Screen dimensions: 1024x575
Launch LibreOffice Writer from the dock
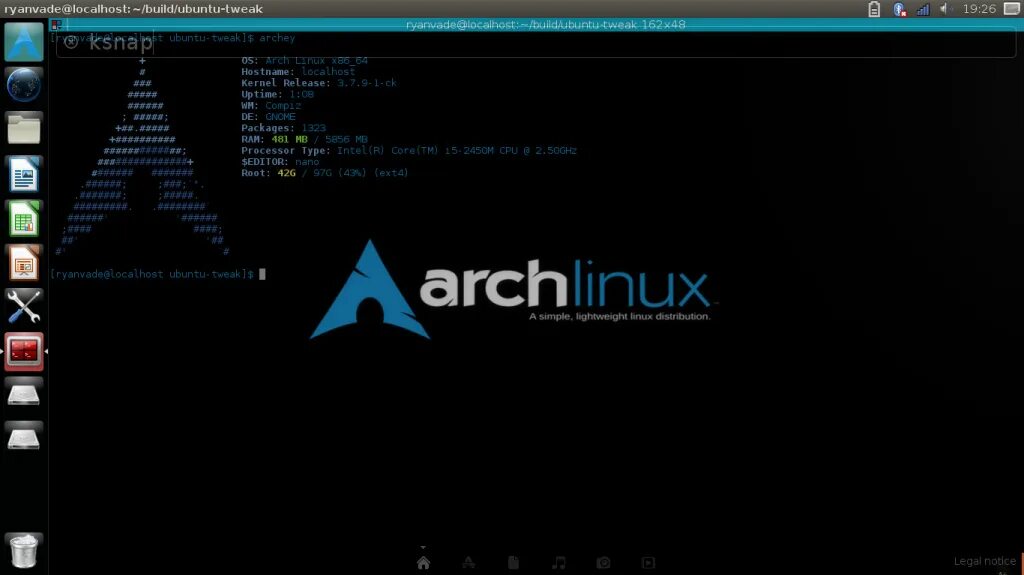[x=24, y=174]
